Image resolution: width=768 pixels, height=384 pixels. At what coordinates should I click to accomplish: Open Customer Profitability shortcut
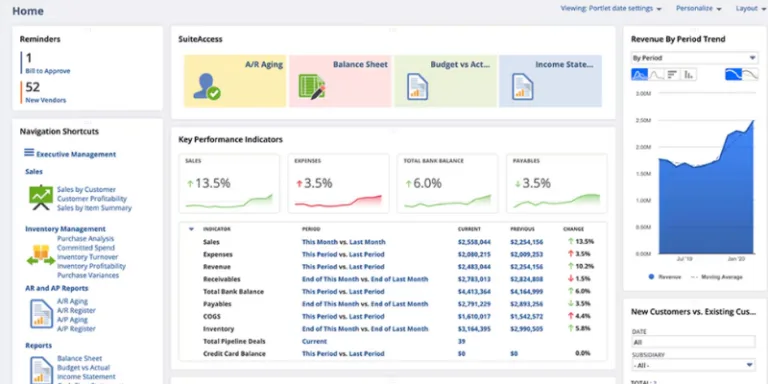tap(92, 199)
